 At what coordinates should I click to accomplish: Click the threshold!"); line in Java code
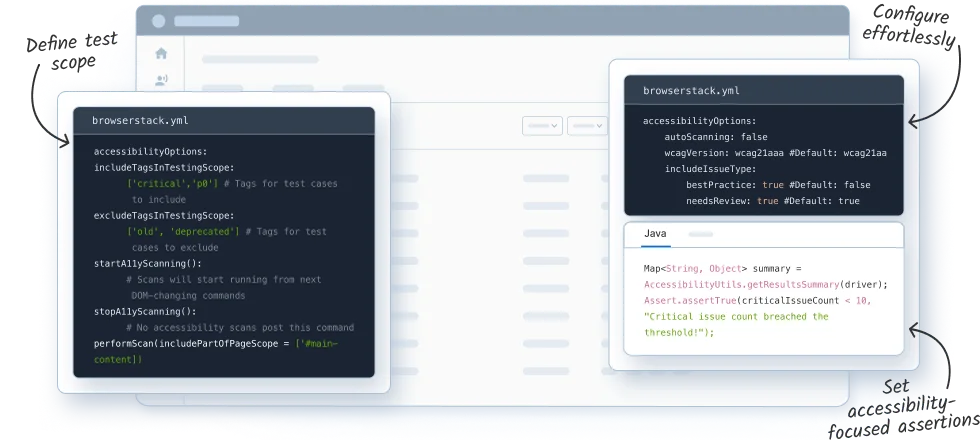coord(679,333)
